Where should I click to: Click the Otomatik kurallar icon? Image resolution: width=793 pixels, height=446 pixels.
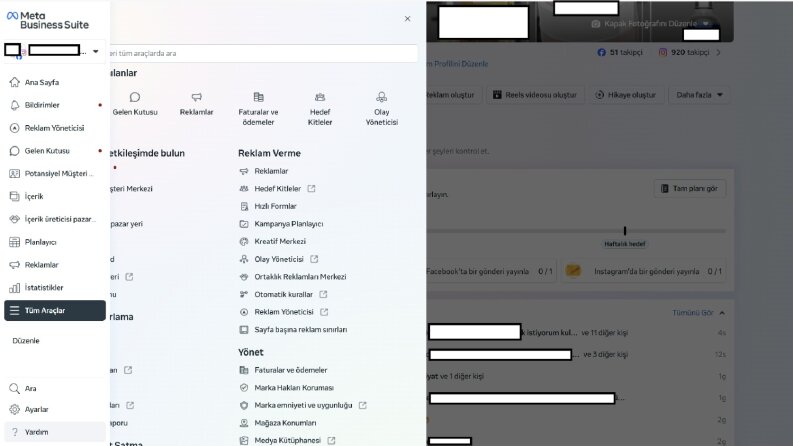244,294
